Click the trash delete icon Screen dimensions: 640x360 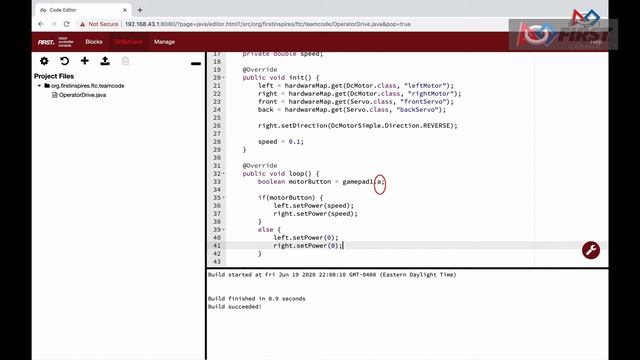(125, 61)
